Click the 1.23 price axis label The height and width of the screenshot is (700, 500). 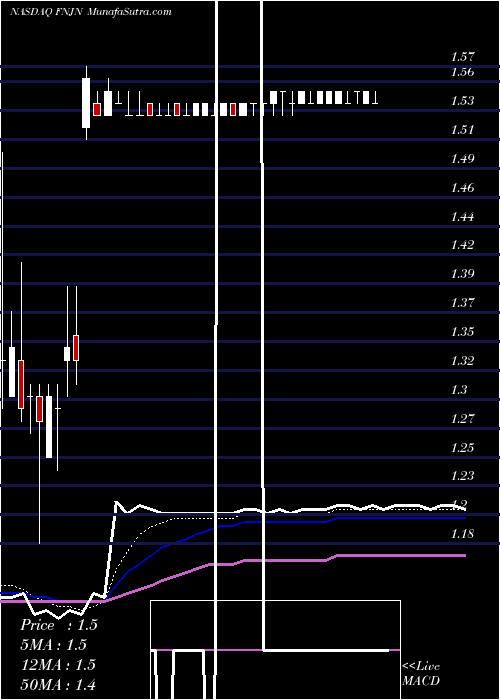point(462,476)
